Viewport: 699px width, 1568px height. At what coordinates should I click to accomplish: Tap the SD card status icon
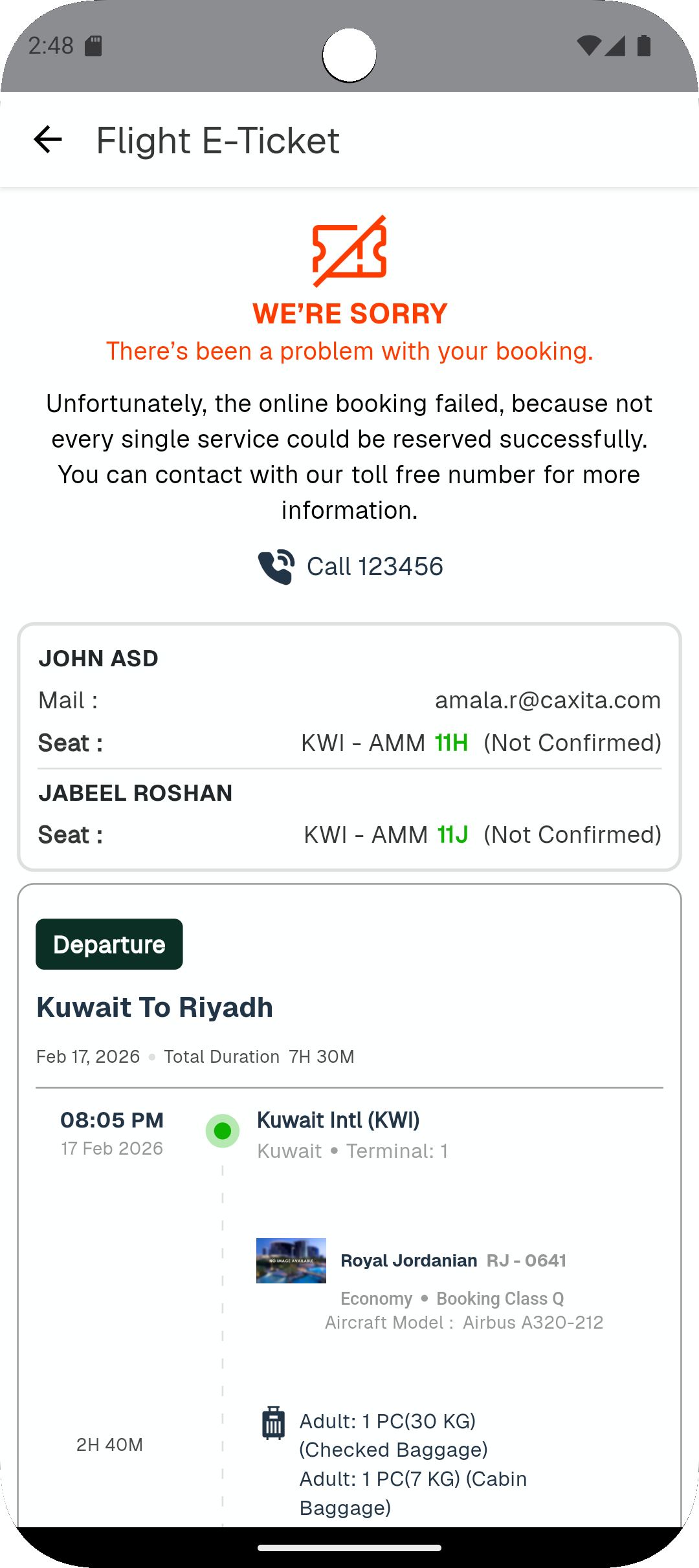(94, 46)
